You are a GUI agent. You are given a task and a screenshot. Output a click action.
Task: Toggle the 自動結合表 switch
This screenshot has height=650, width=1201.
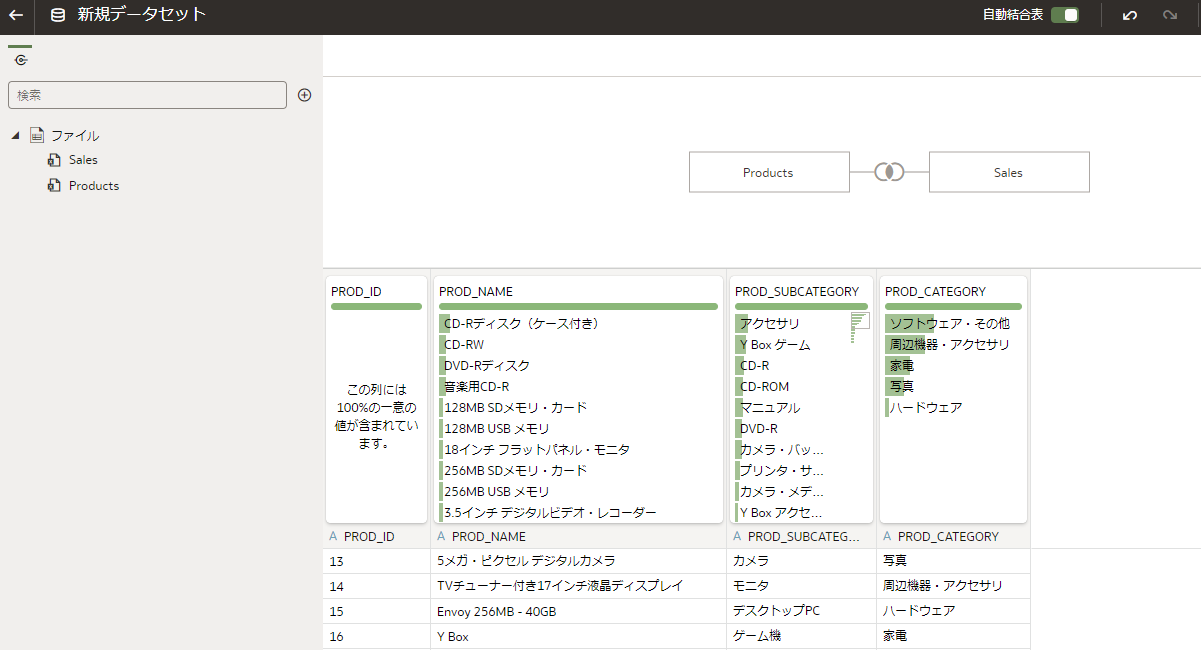tap(1065, 15)
